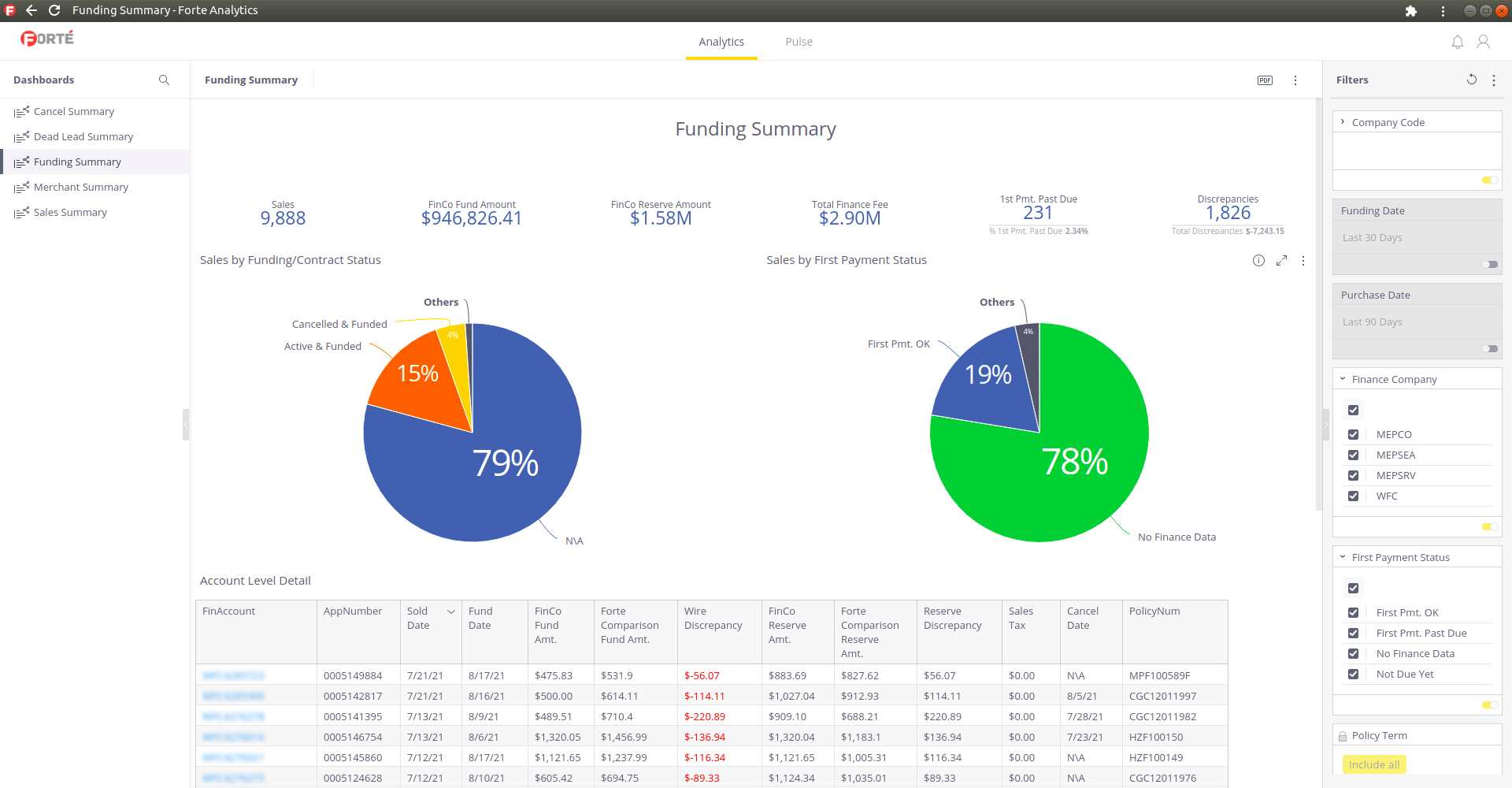1512x788 pixels.
Task: Switch to the Pulse tab
Action: click(799, 42)
